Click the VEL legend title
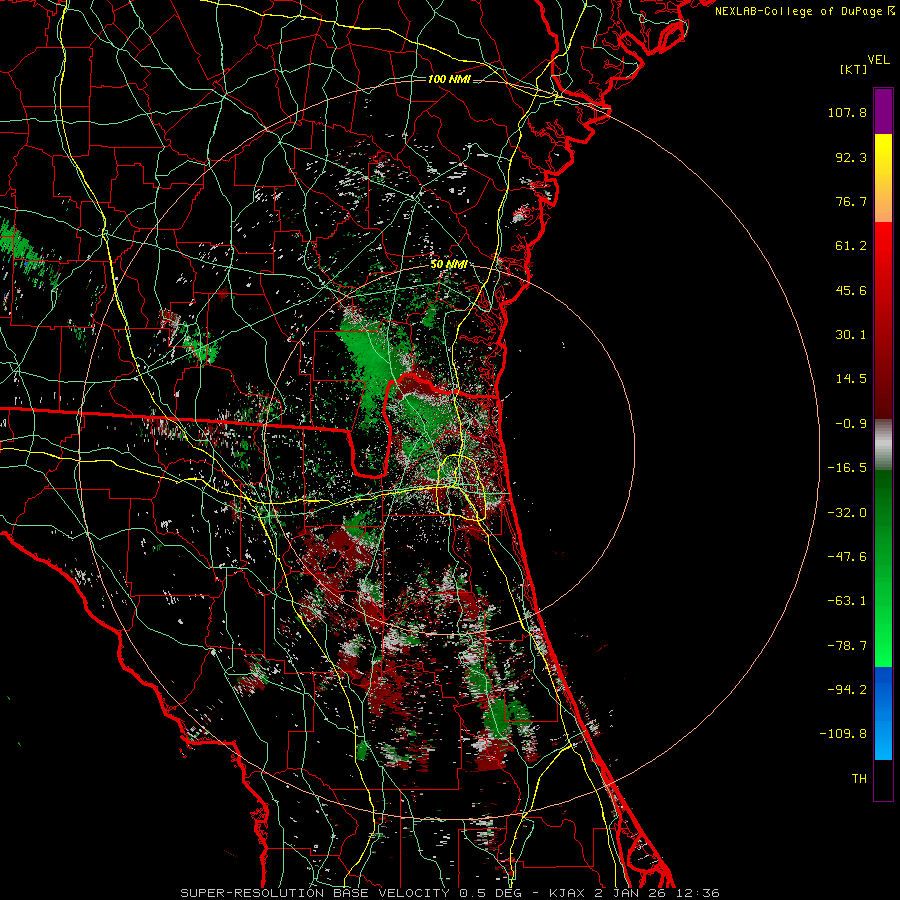The height and width of the screenshot is (900, 900). [x=879, y=60]
